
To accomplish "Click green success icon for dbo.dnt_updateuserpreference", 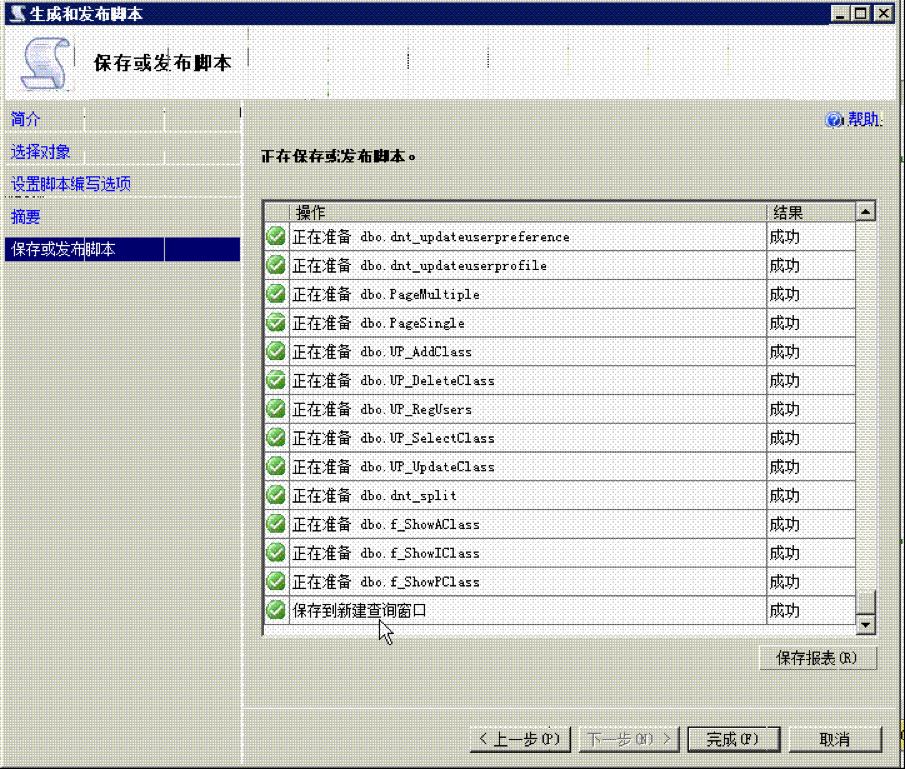I will pos(276,237).
